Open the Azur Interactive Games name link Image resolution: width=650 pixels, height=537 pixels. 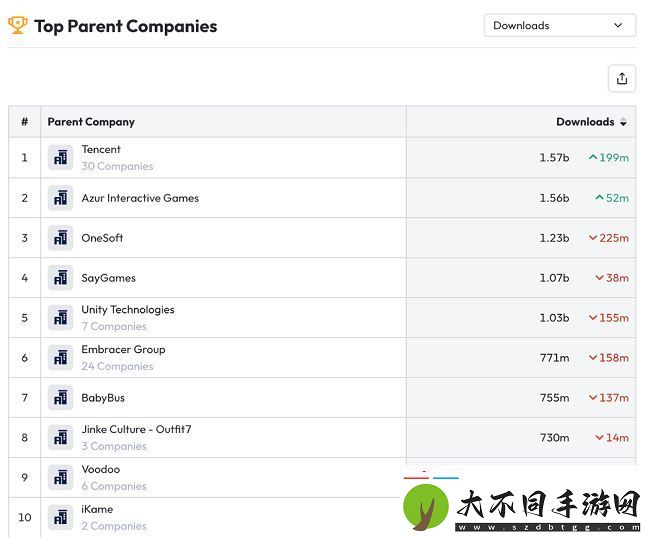coord(140,198)
